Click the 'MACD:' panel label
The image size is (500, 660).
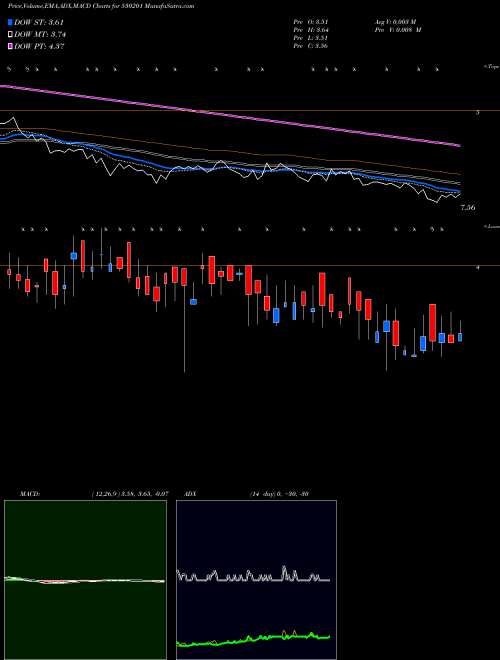(x=30, y=494)
